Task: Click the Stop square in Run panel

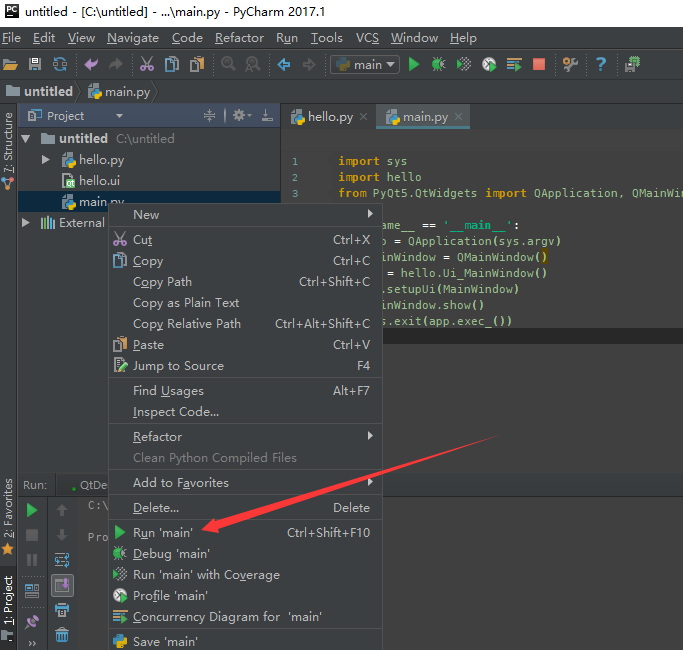Action: pyautogui.click(x=32, y=535)
